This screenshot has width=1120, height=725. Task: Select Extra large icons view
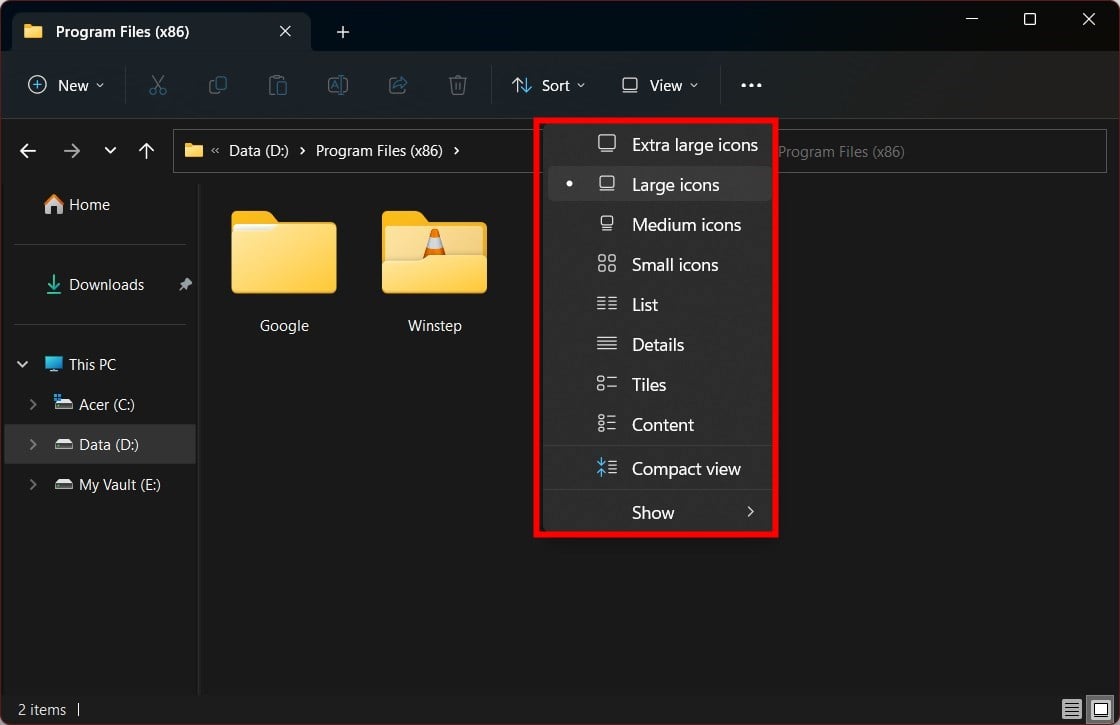[x=659, y=144]
